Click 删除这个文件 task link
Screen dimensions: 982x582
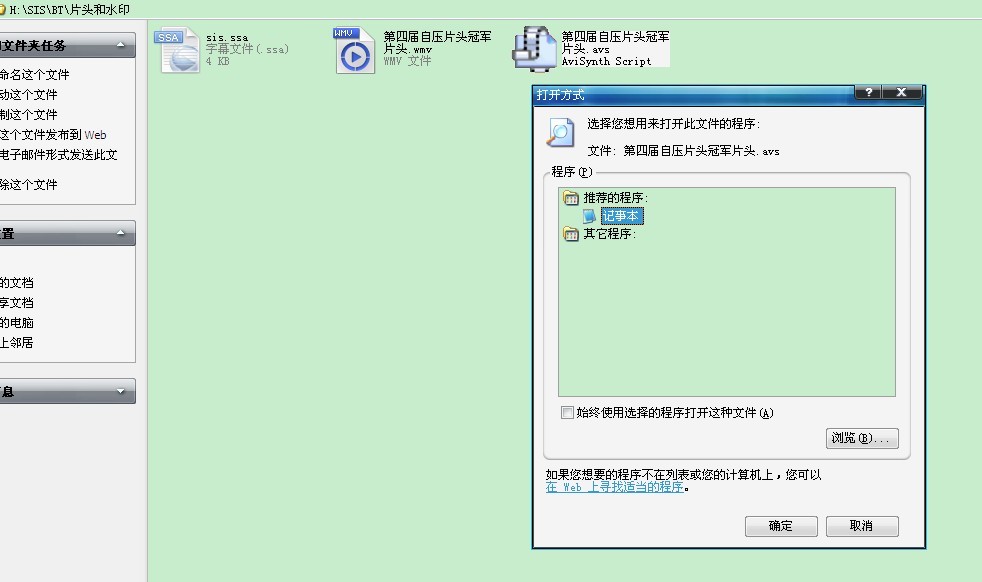tap(28, 185)
